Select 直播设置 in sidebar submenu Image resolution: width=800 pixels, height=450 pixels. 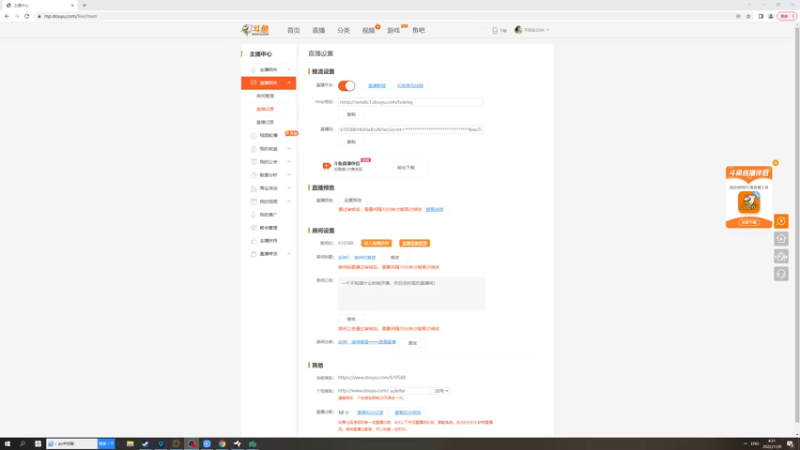coord(265,109)
